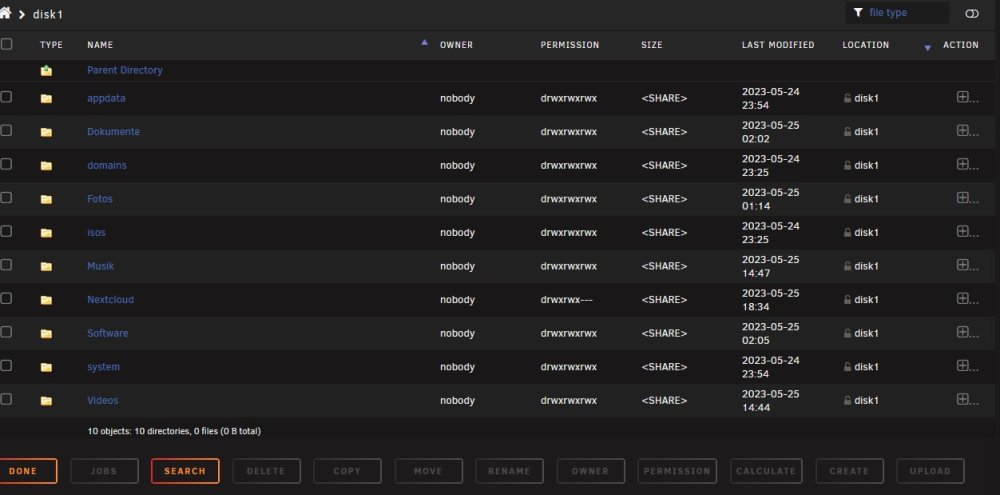This screenshot has height=495, width=1000.
Task: Click the folder icon for Videos
Action: (x=46, y=401)
